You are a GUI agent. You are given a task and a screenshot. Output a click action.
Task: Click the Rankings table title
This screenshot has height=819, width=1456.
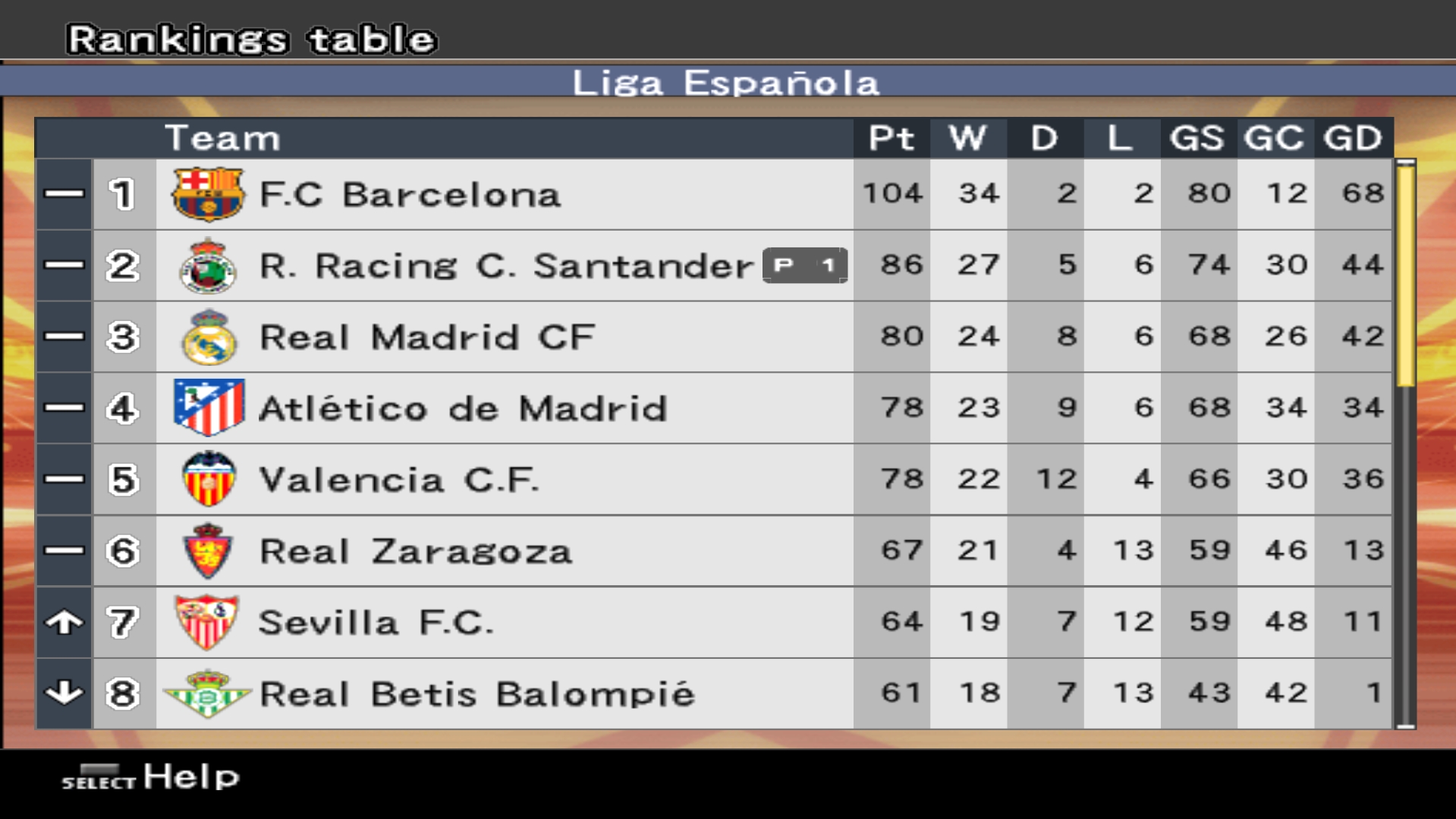pyautogui.click(x=251, y=39)
